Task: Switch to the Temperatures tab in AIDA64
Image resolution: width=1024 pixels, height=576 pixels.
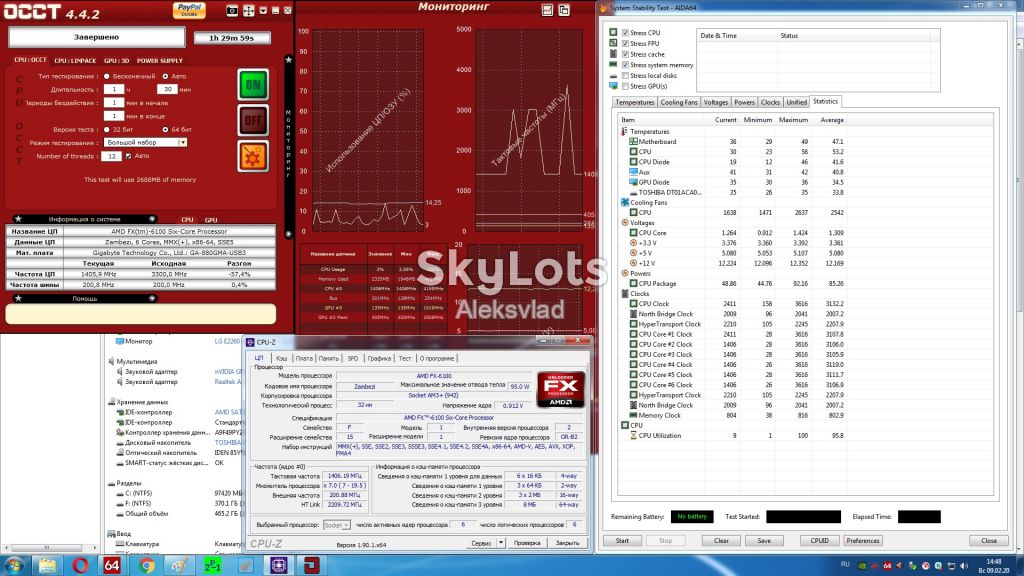Action: 634,103
